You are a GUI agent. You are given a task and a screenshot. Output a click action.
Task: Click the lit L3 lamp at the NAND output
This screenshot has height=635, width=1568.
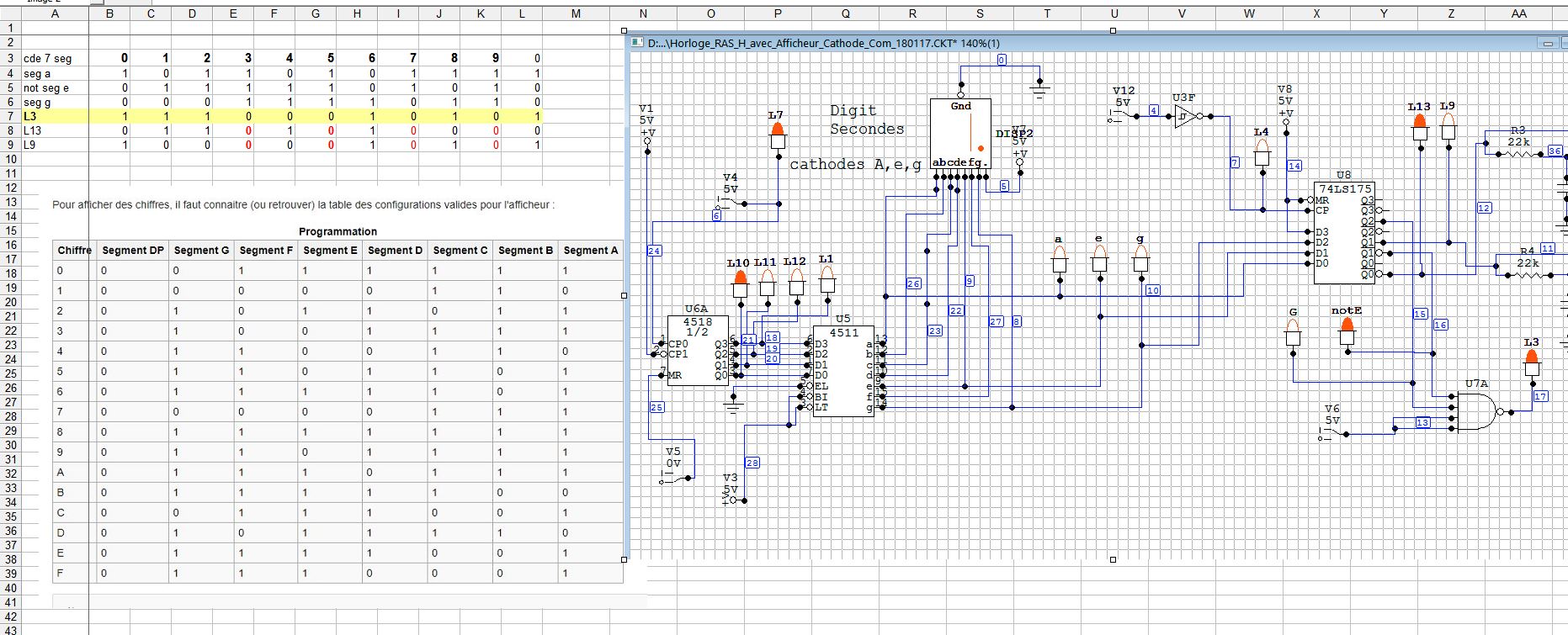point(1532,363)
